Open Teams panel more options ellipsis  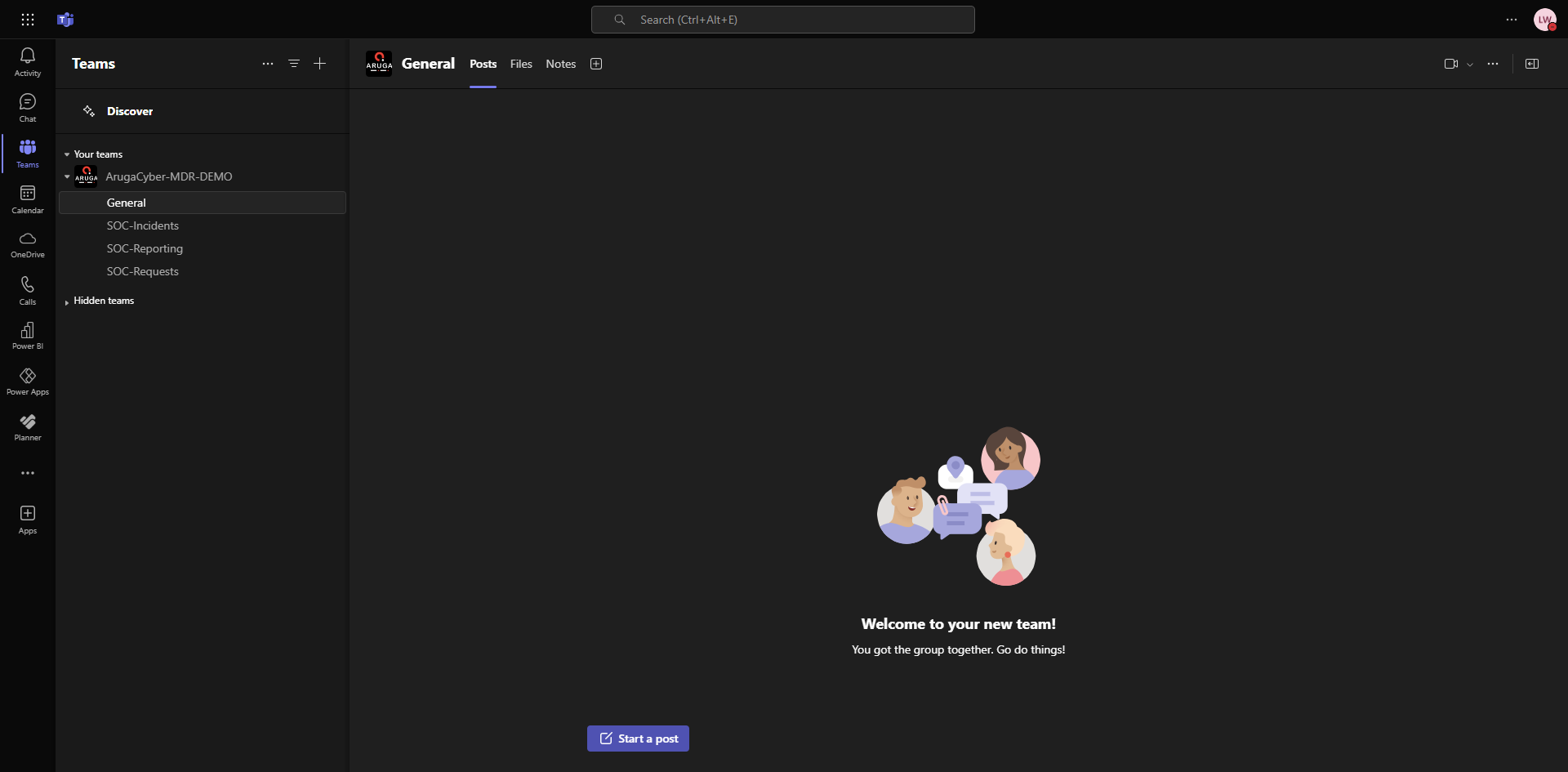tap(268, 64)
